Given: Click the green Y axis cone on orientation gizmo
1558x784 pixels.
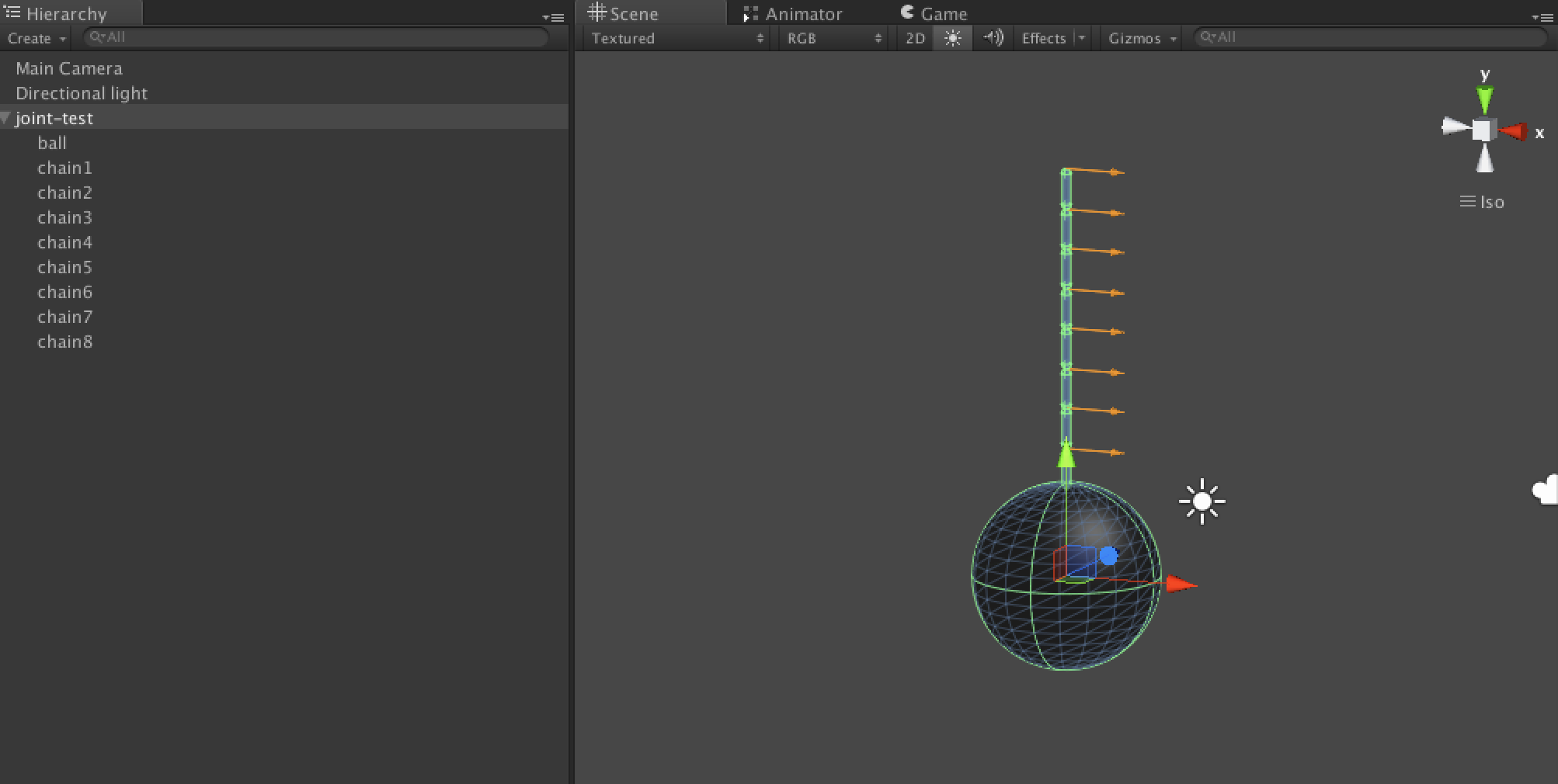Looking at the screenshot, I should pos(1484,100).
